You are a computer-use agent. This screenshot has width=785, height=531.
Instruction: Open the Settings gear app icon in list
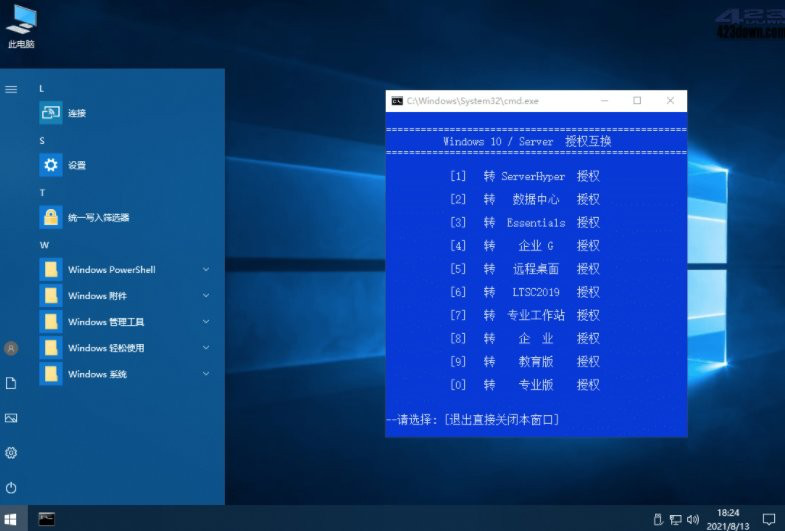click(x=51, y=165)
